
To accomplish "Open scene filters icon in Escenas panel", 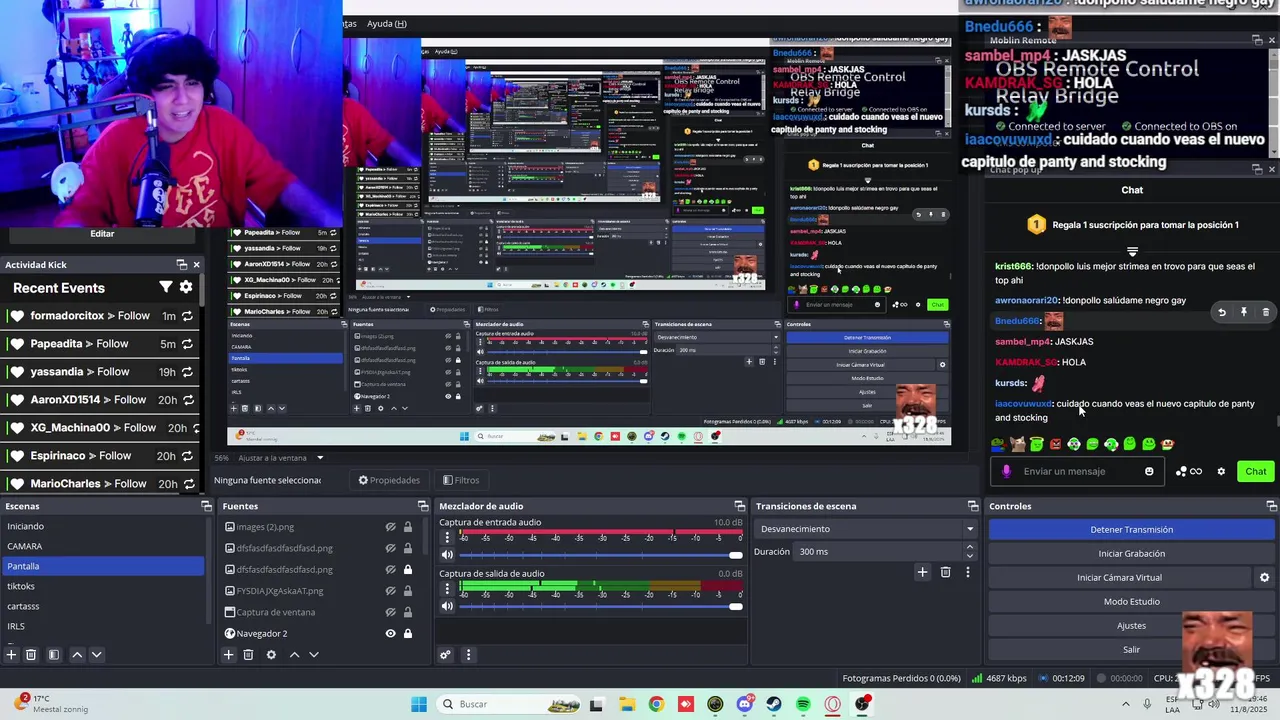I will 54,655.
